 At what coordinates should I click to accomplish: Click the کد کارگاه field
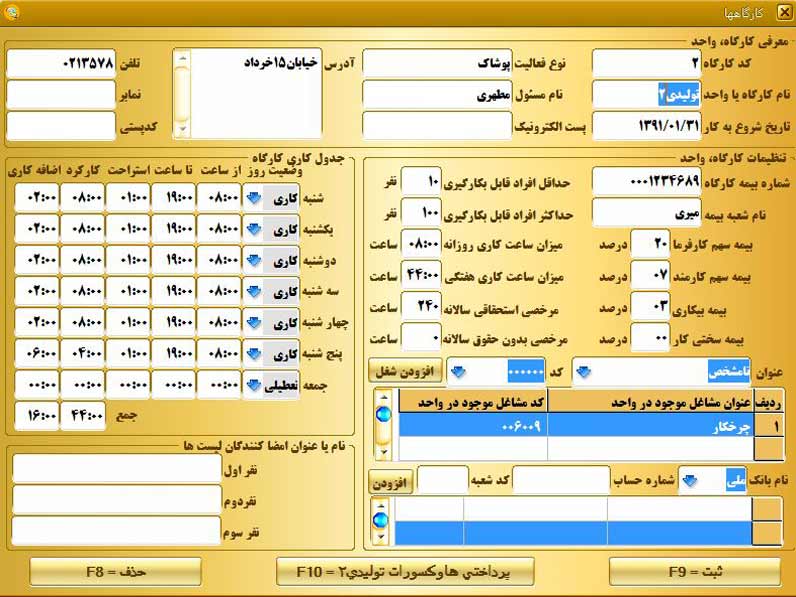646,63
